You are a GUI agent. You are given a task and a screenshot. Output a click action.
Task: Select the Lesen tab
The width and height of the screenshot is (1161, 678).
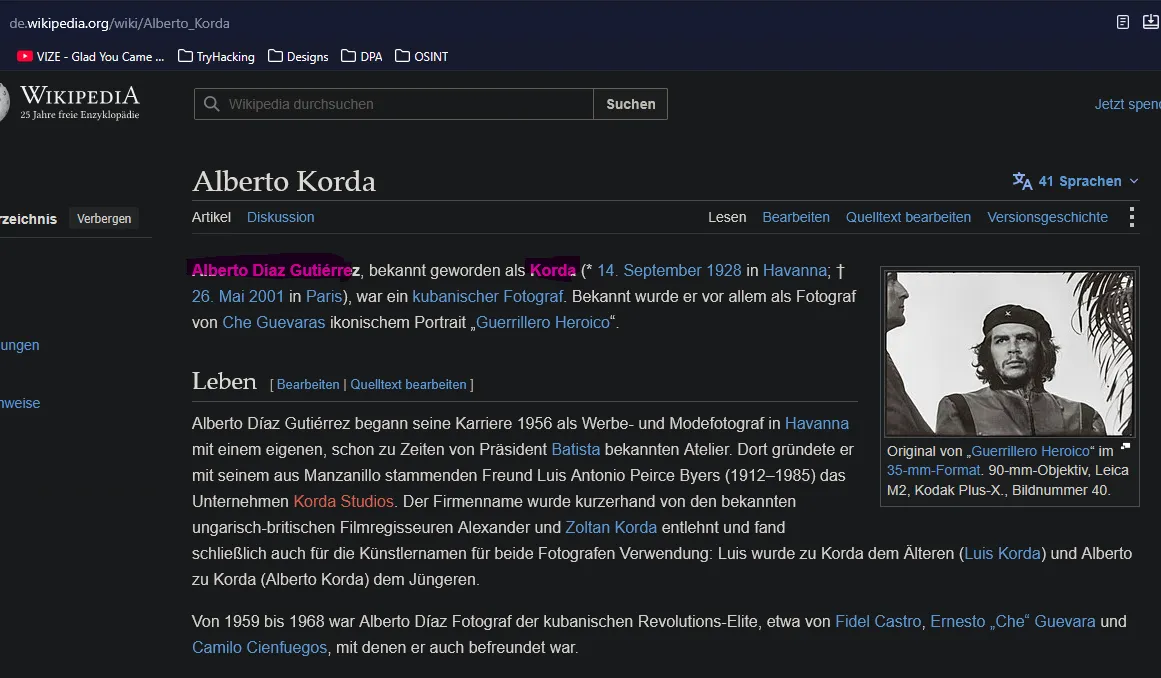[727, 217]
